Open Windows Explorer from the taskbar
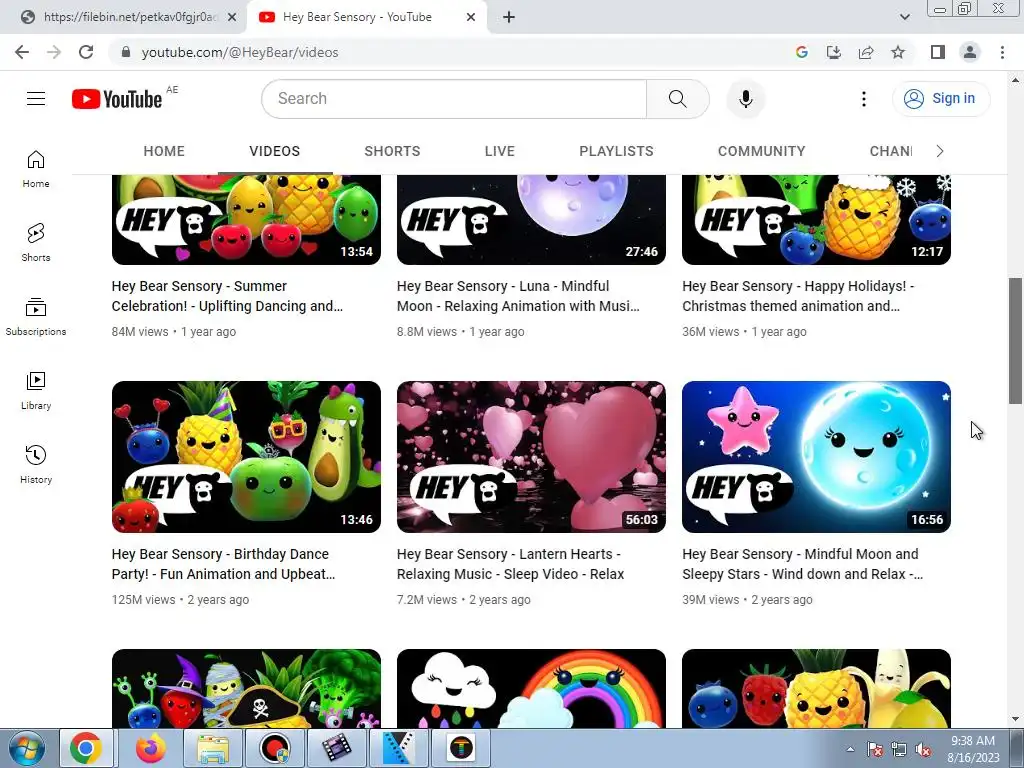 click(x=213, y=748)
